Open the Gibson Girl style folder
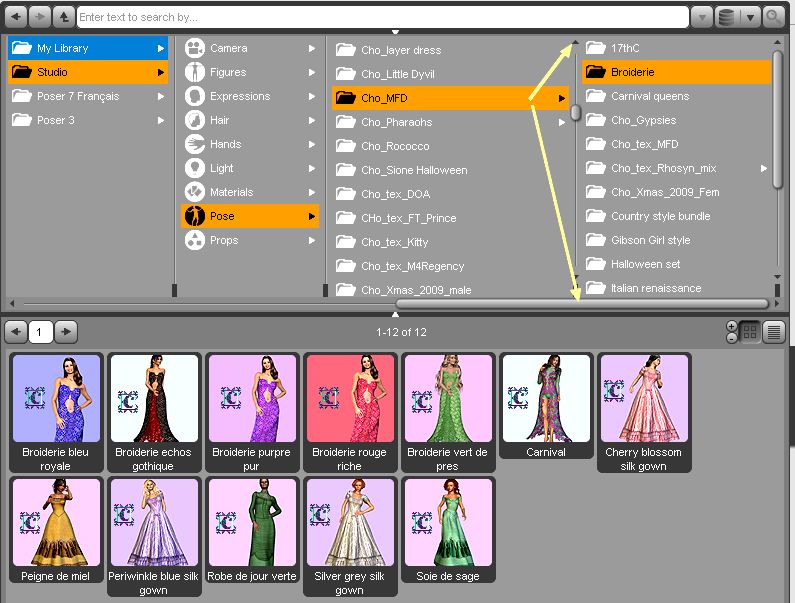Image resolution: width=795 pixels, height=603 pixels. coord(676,240)
